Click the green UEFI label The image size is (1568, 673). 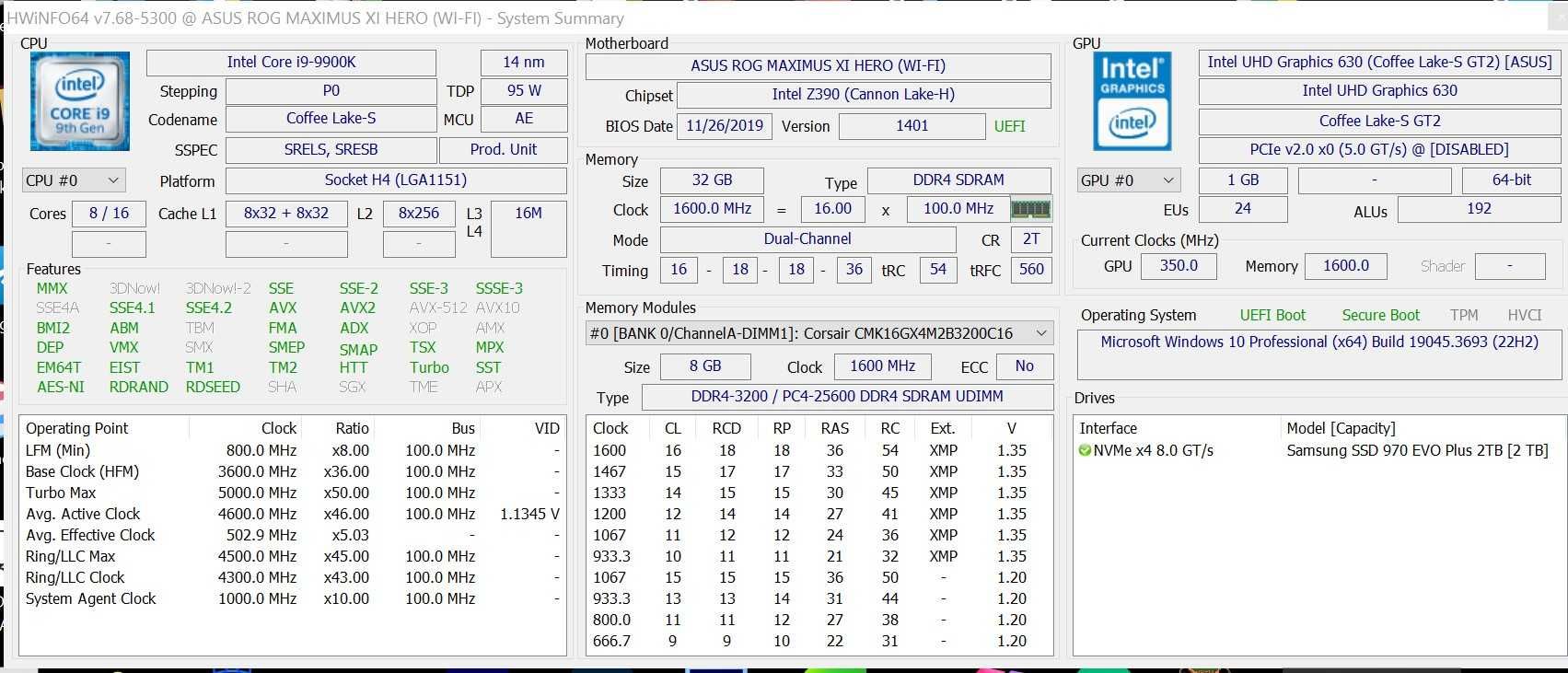point(1009,127)
